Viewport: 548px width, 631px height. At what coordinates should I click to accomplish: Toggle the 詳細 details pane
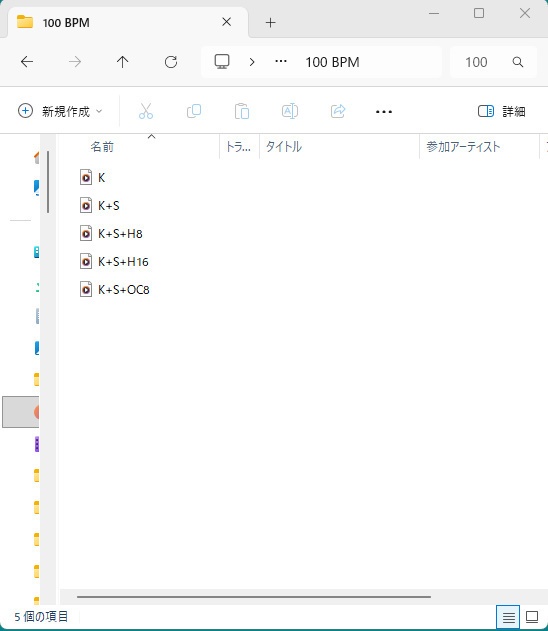pos(502,111)
